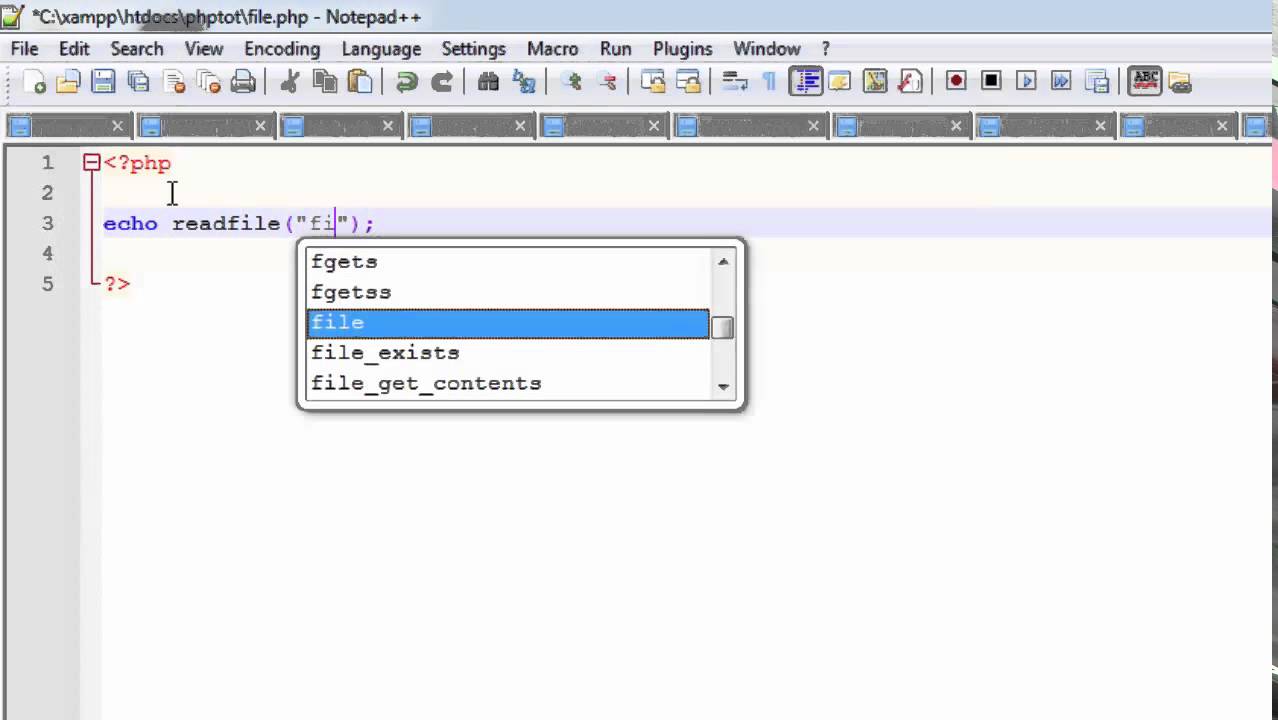The height and width of the screenshot is (720, 1278).
Task: Click the autocomplete list scroll up arrow
Action: coord(723,261)
